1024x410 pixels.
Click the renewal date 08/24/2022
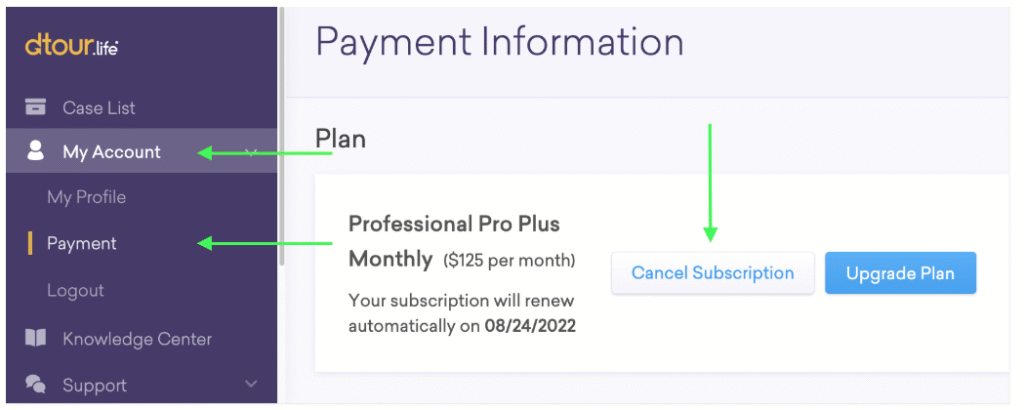point(531,327)
